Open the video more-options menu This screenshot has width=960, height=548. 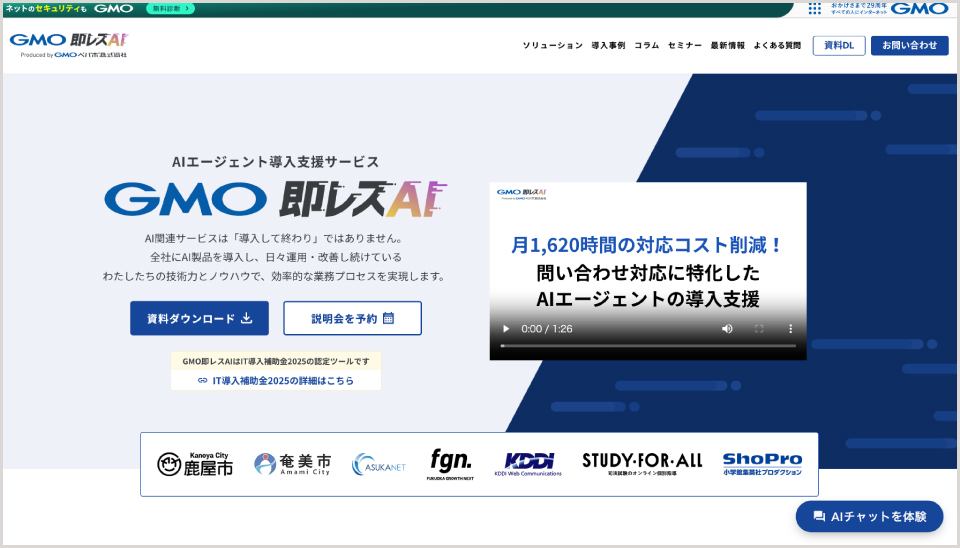[x=790, y=329]
